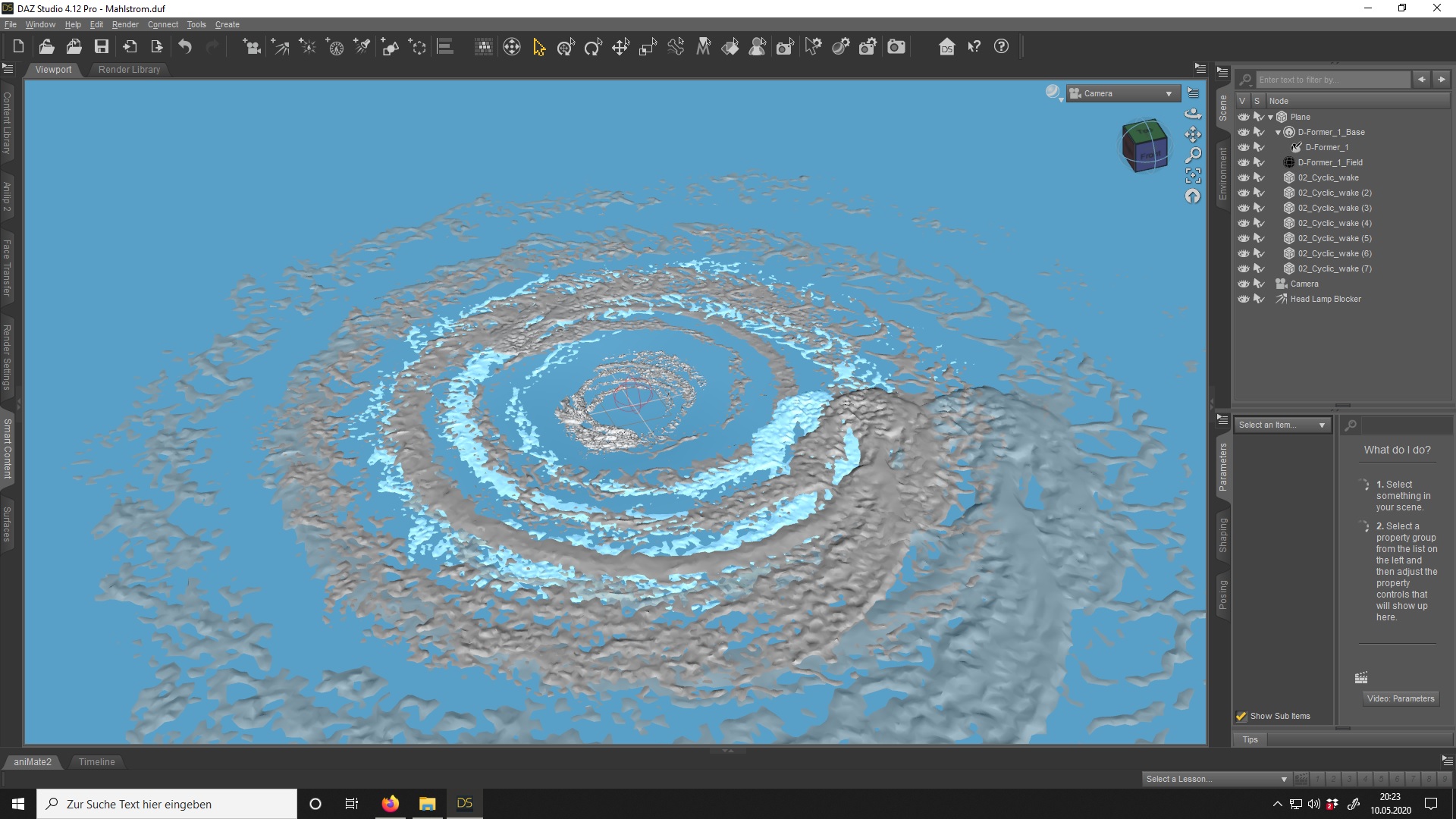Toggle visibility eye for Plane node

point(1243,117)
